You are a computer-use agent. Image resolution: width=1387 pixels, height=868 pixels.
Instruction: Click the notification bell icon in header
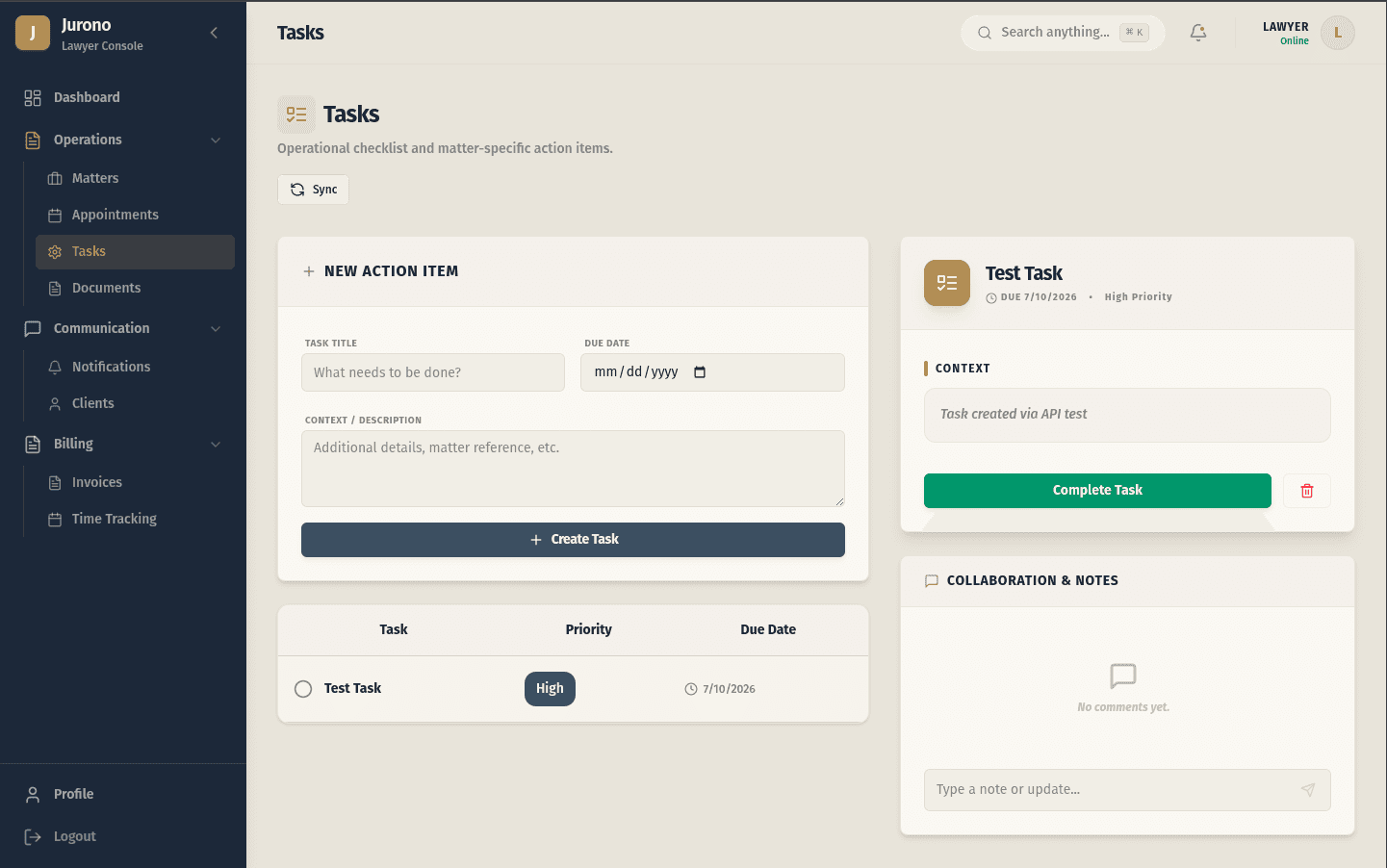(1198, 33)
